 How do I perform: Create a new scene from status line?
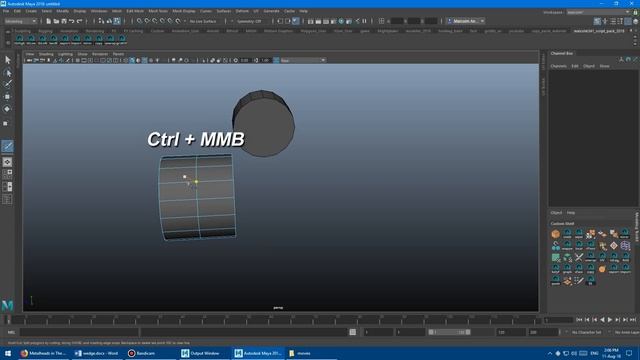click(49, 21)
